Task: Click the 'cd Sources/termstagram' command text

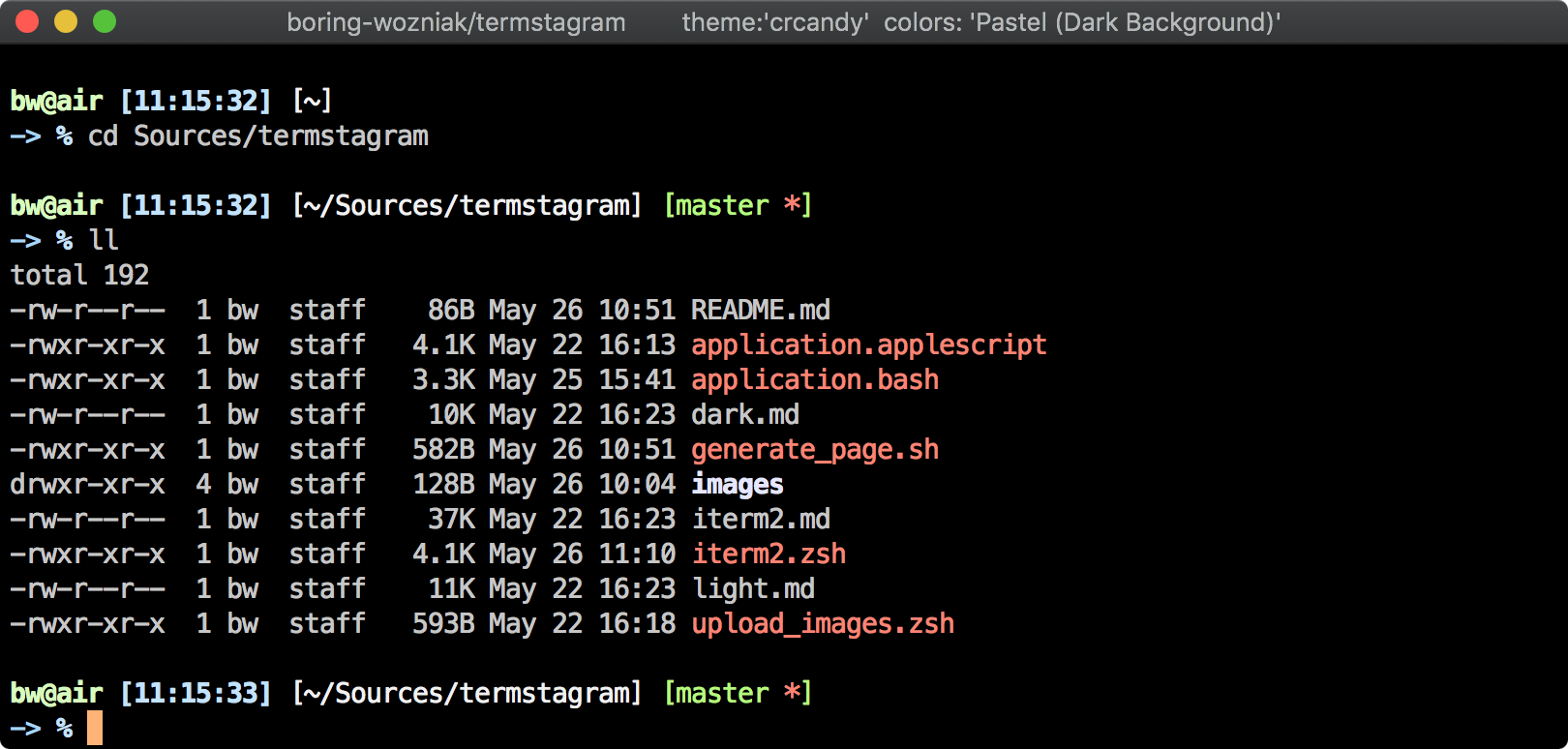Action: click(x=257, y=135)
